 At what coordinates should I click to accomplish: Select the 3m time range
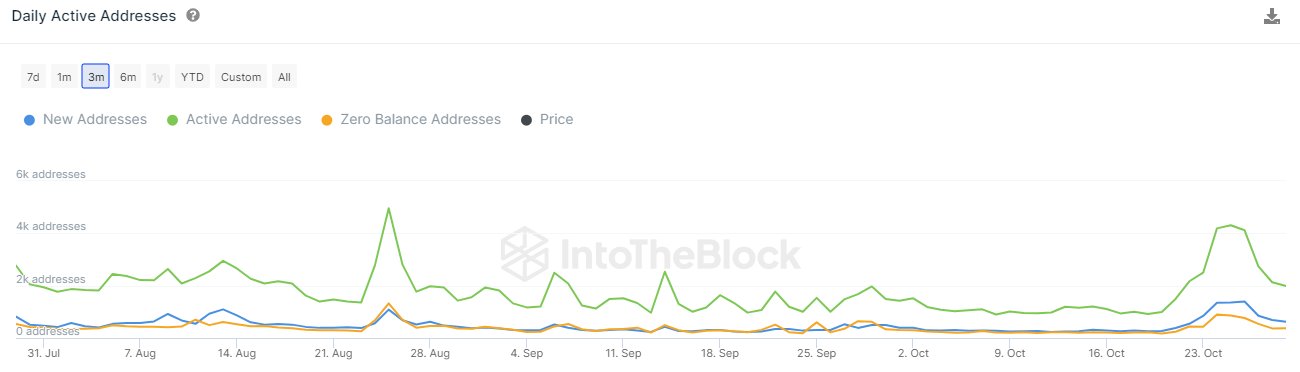click(96, 77)
